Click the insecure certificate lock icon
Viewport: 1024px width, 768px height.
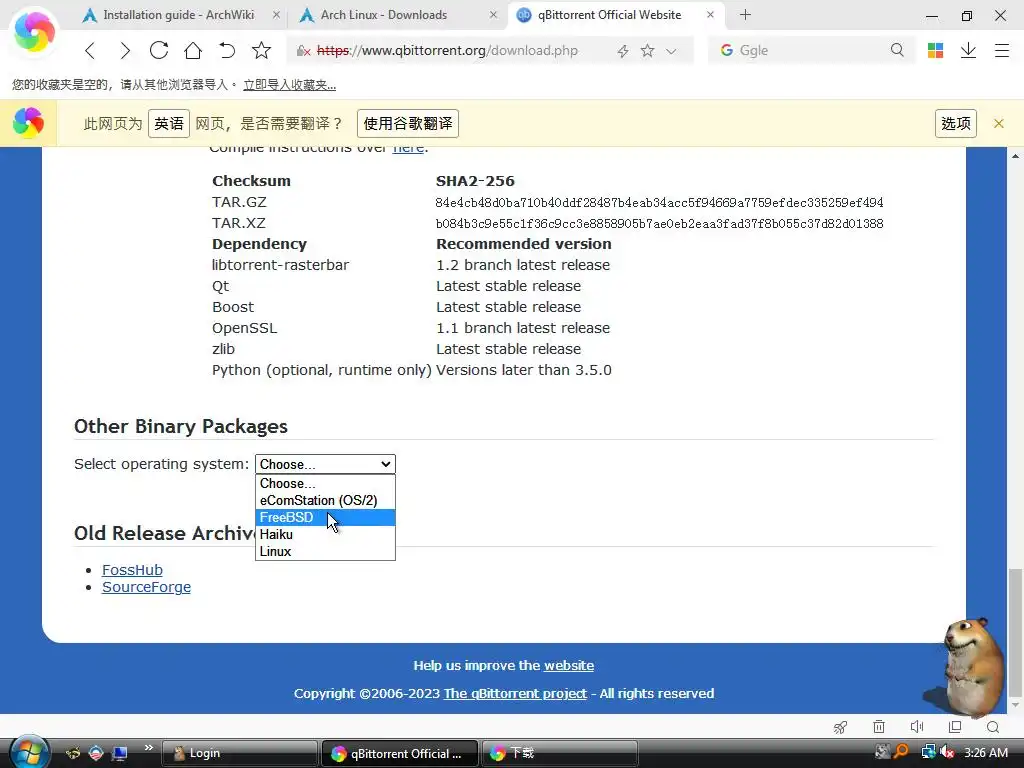tap(303, 51)
